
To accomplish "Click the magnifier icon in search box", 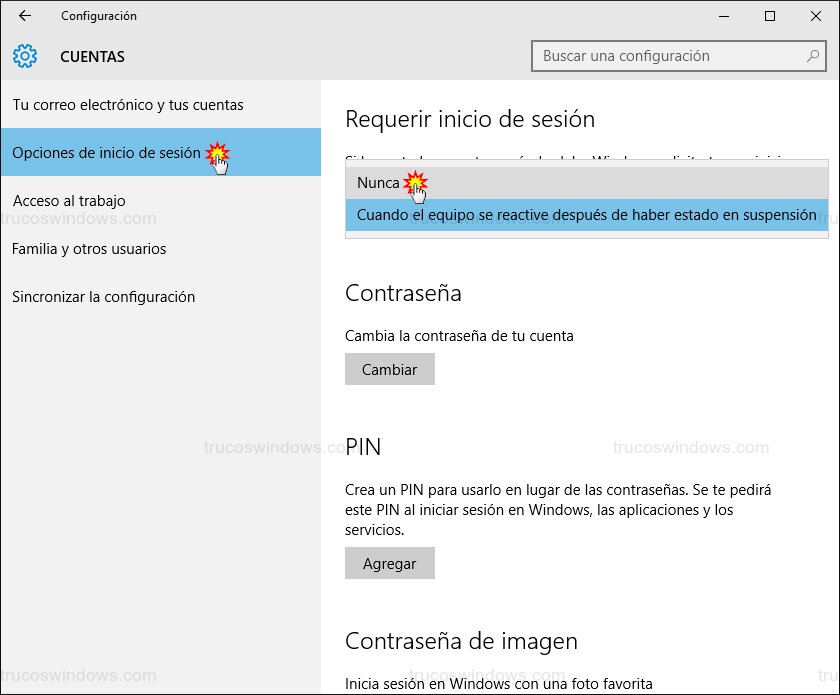I will pos(813,56).
